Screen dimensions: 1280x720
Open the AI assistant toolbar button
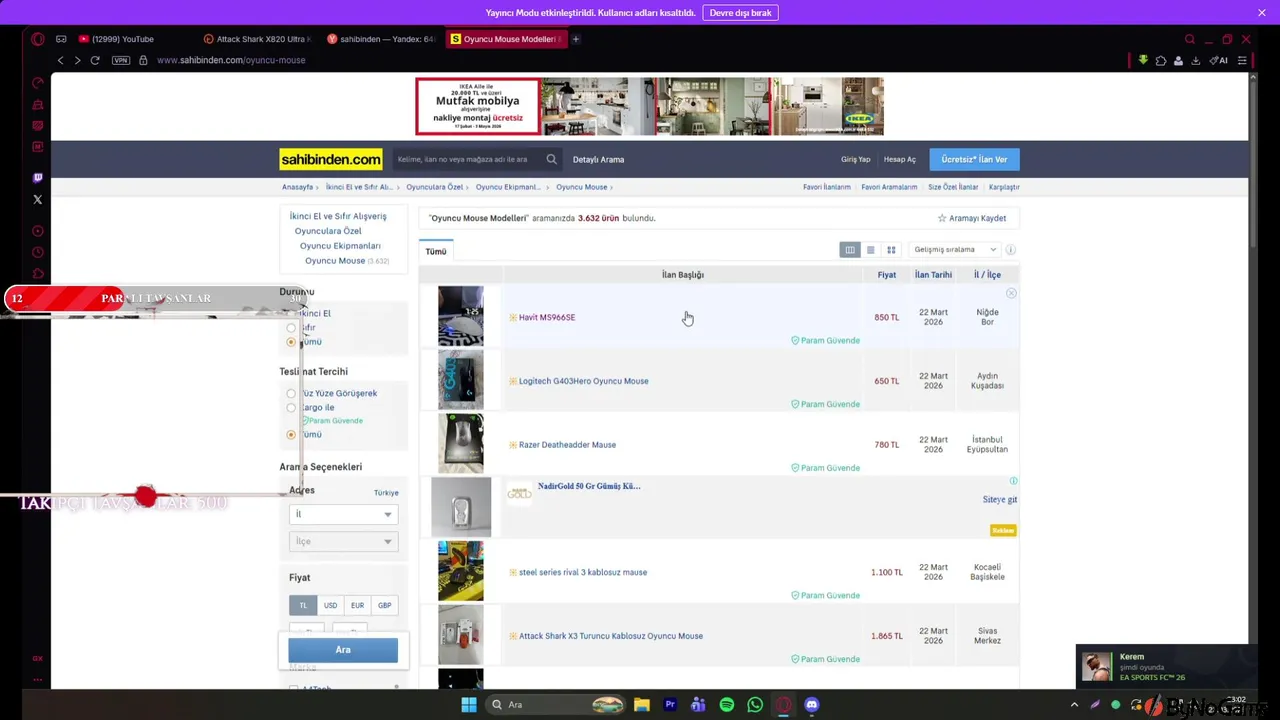(x=1219, y=60)
